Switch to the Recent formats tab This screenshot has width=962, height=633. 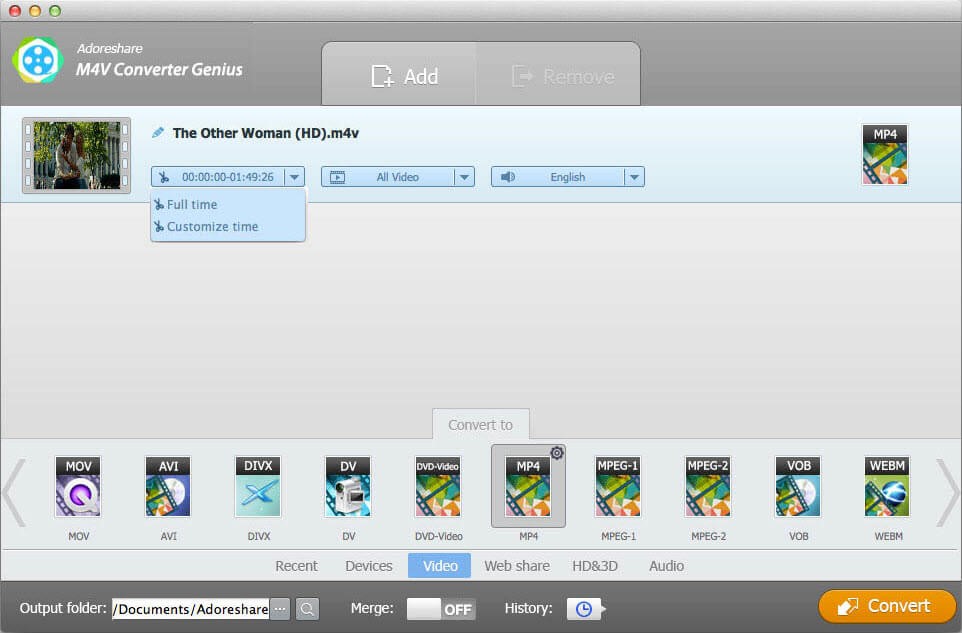296,566
